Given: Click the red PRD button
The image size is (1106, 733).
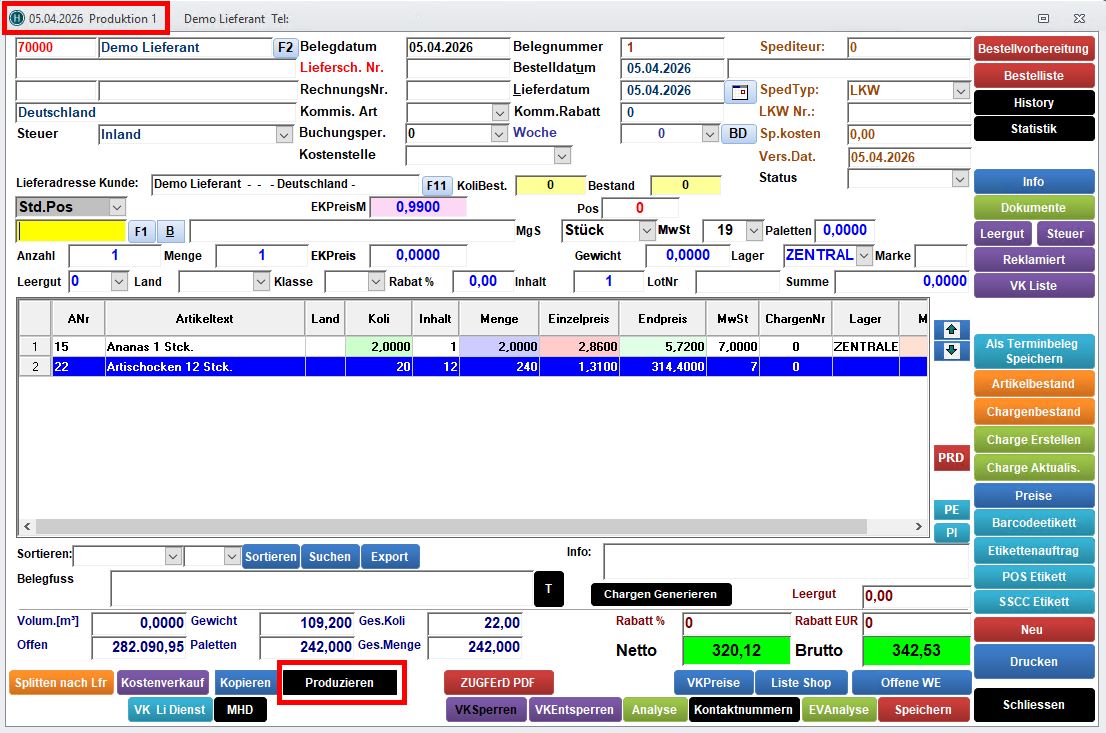Looking at the screenshot, I should pyautogui.click(x=950, y=458).
